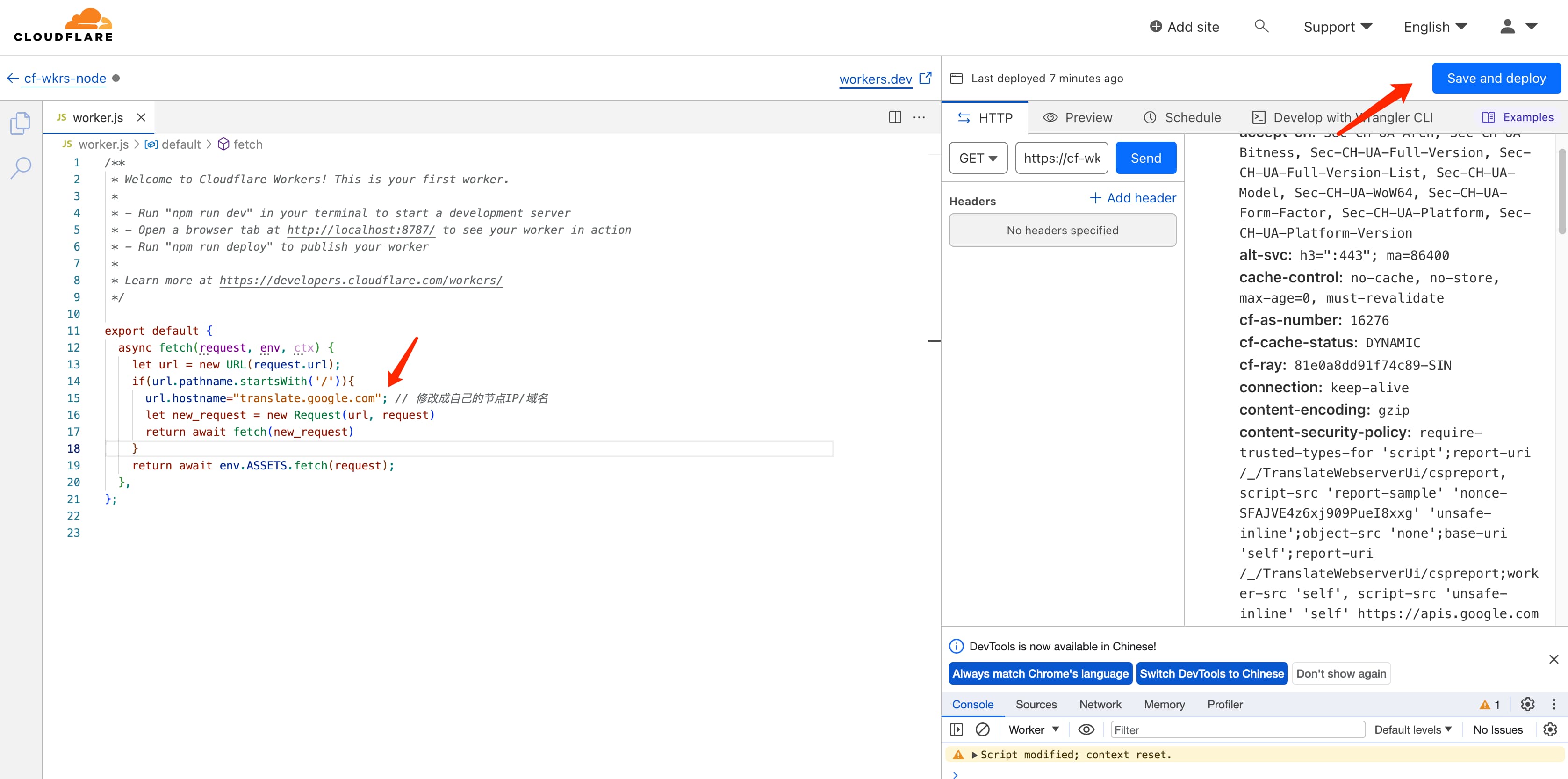The height and width of the screenshot is (779, 1568).
Task: Click Don't show again button
Action: (x=1341, y=673)
